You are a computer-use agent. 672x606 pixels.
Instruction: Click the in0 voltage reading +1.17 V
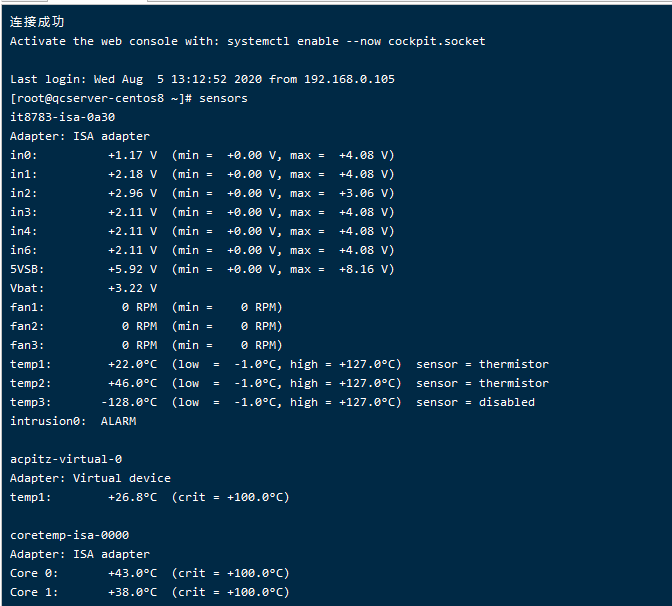pos(132,155)
